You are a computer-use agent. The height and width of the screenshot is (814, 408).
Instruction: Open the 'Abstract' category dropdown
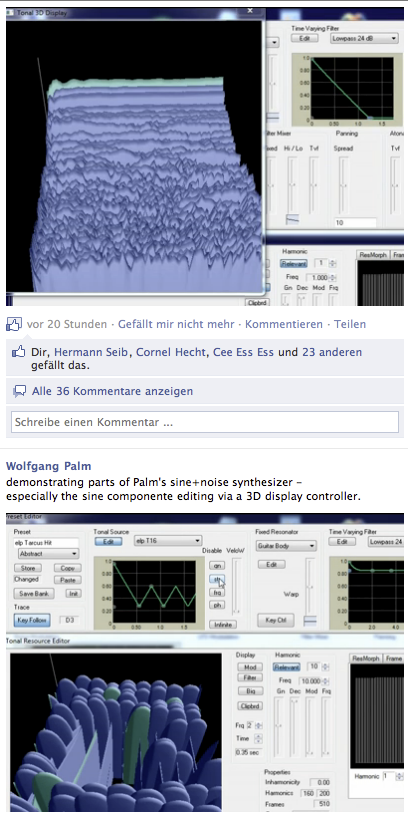pos(49,554)
